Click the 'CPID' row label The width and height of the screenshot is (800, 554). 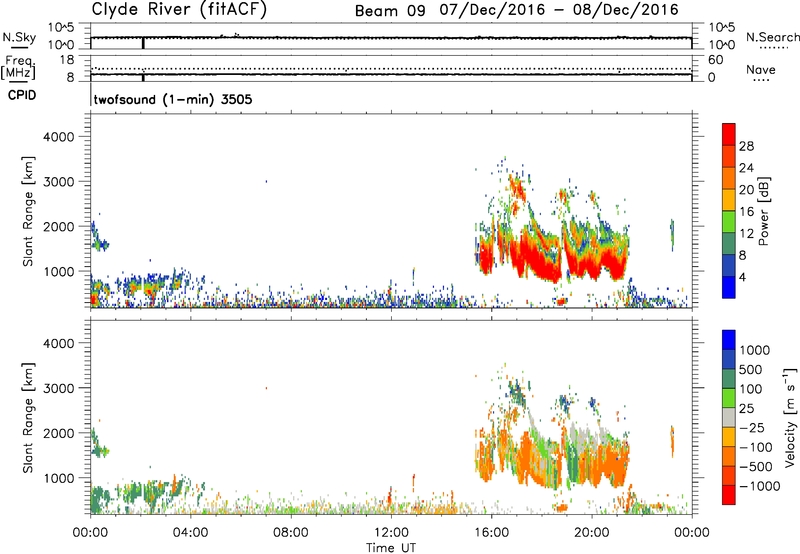pos(22,95)
